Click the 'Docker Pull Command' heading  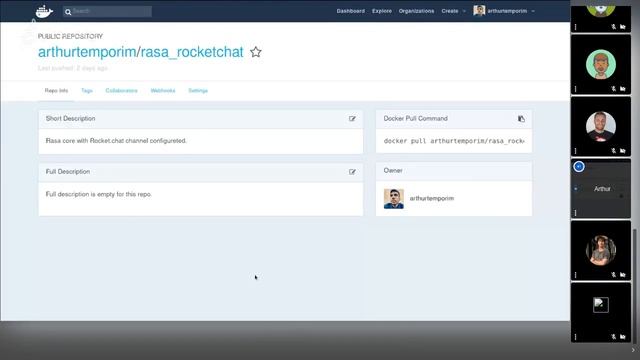[416, 118]
